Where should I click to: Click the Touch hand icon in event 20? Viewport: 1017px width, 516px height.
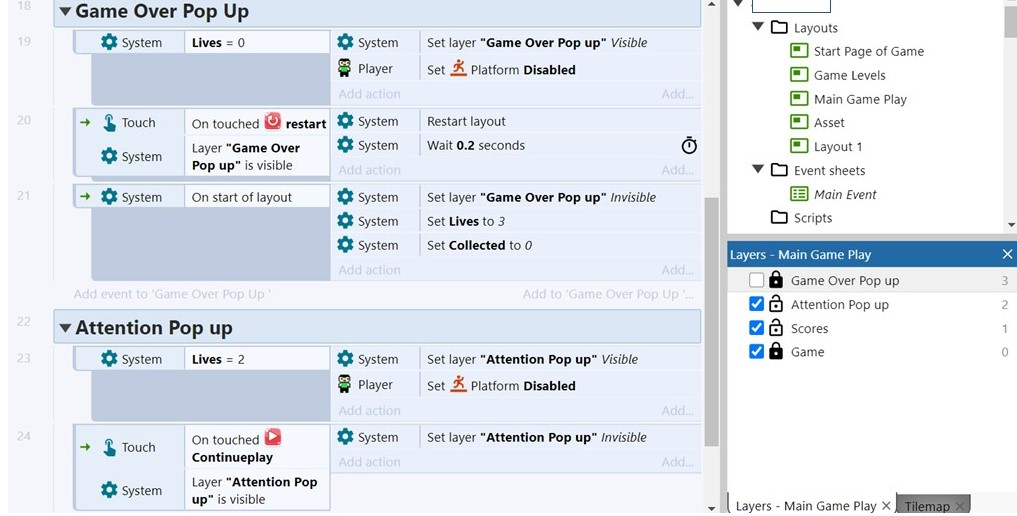pyautogui.click(x=110, y=123)
